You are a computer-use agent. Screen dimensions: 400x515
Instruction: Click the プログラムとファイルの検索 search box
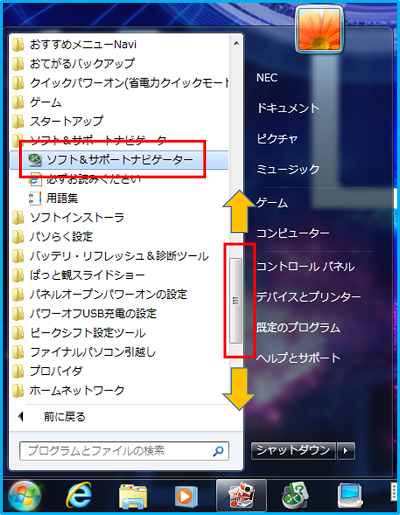tap(124, 451)
